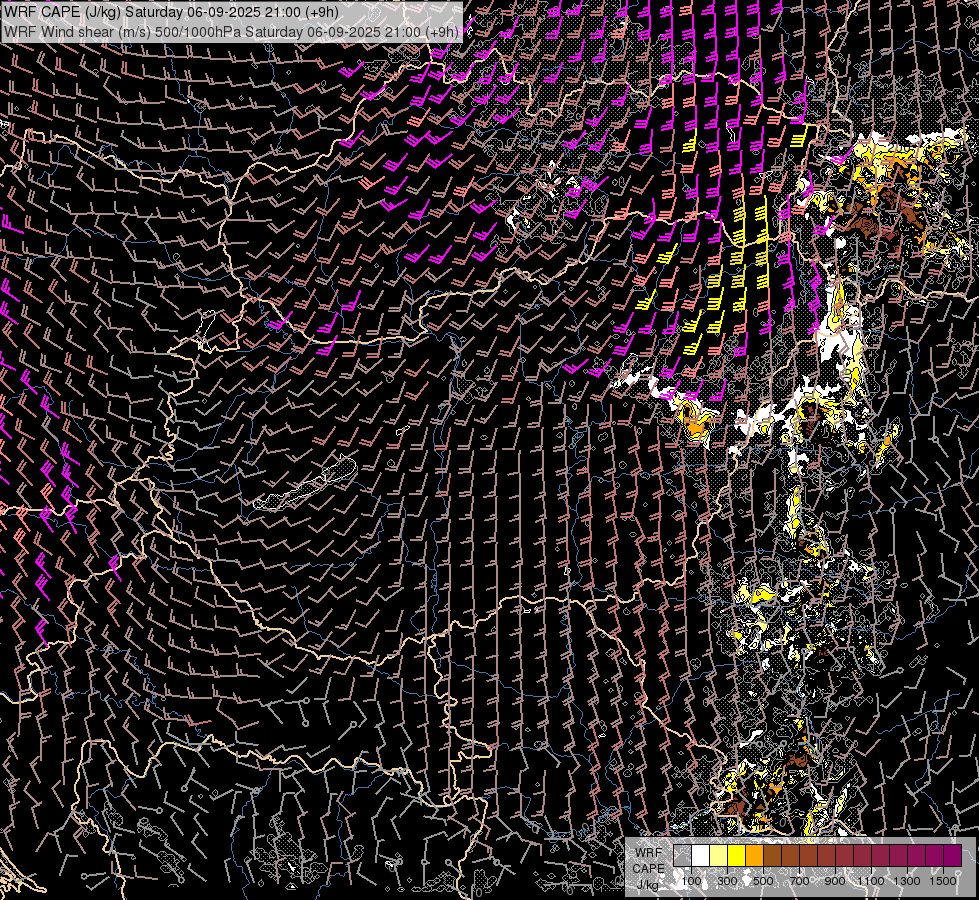979x900 pixels.
Task: Select the pale yellow CAPE legend swatch
Action: 719,855
